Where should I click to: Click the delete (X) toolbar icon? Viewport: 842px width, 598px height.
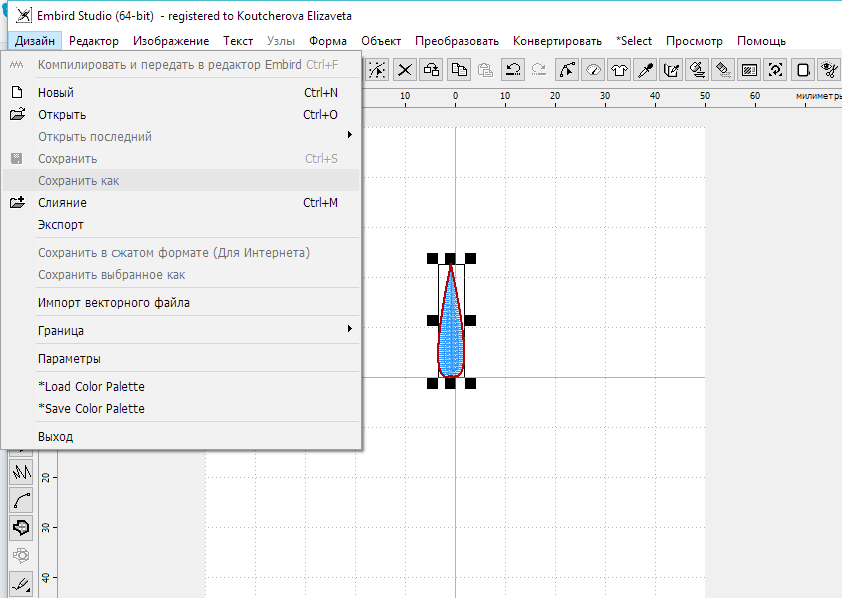pyautogui.click(x=405, y=70)
